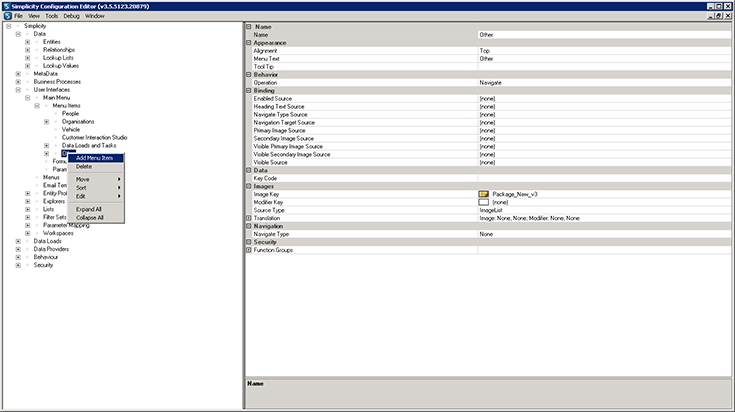Expand the Business Processes node
This screenshot has width=735, height=412.
18,82
